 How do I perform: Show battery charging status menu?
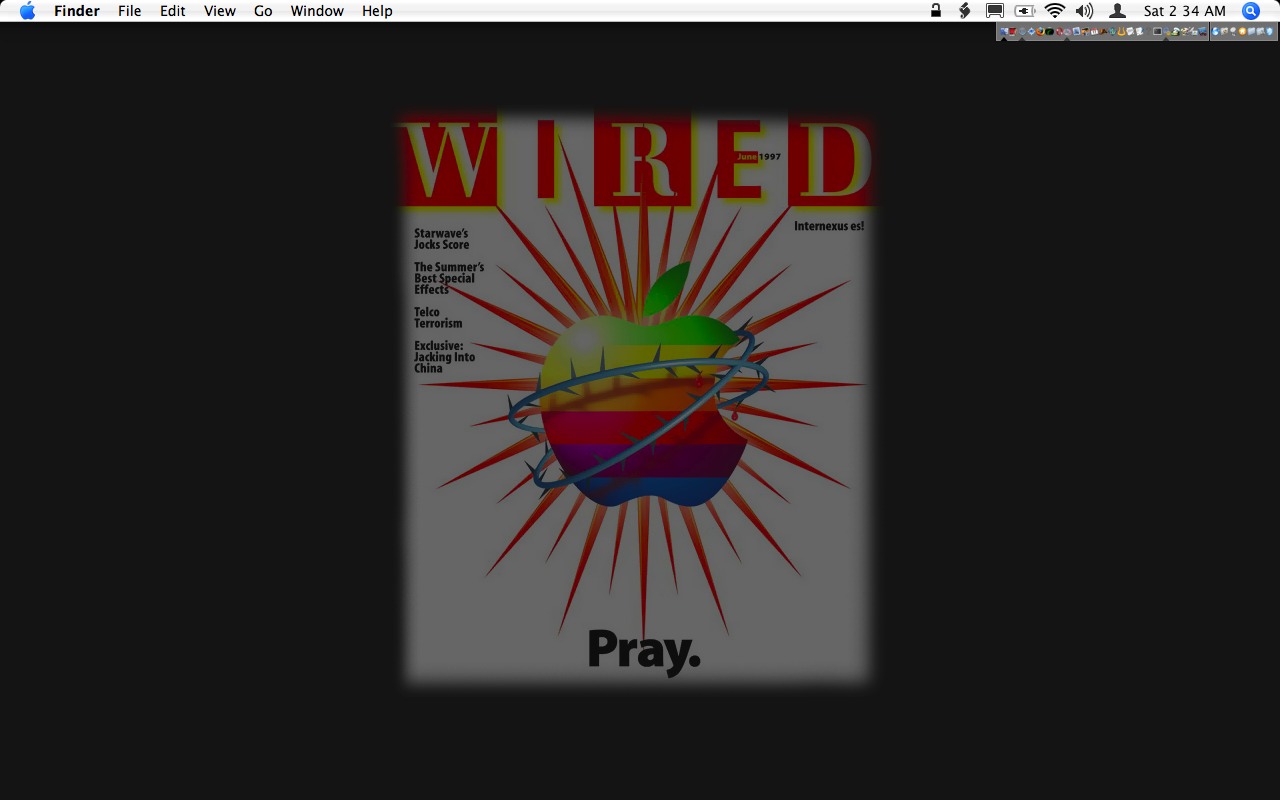tap(1025, 11)
